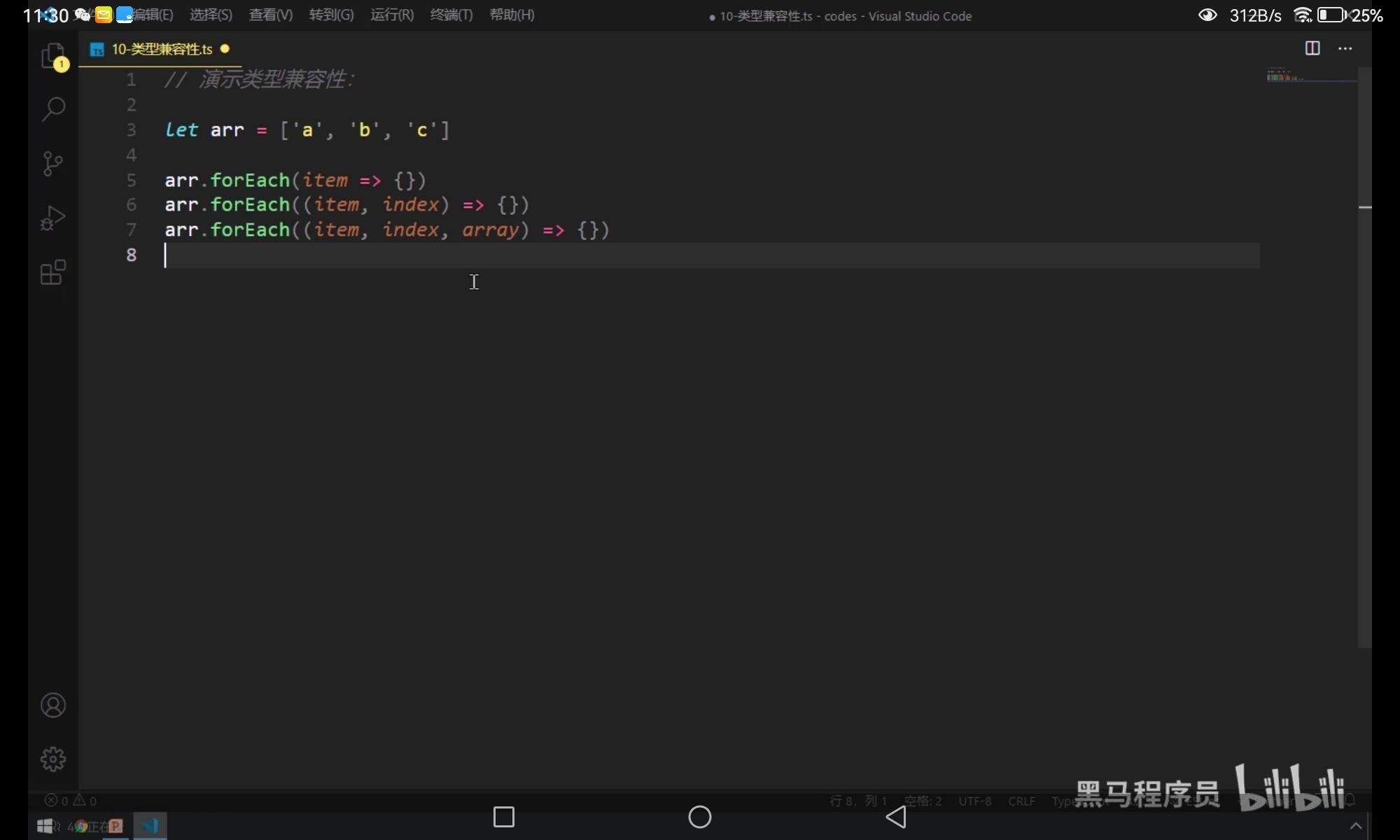Click 行 8, 列 1 cursor position indicator

[858, 801]
